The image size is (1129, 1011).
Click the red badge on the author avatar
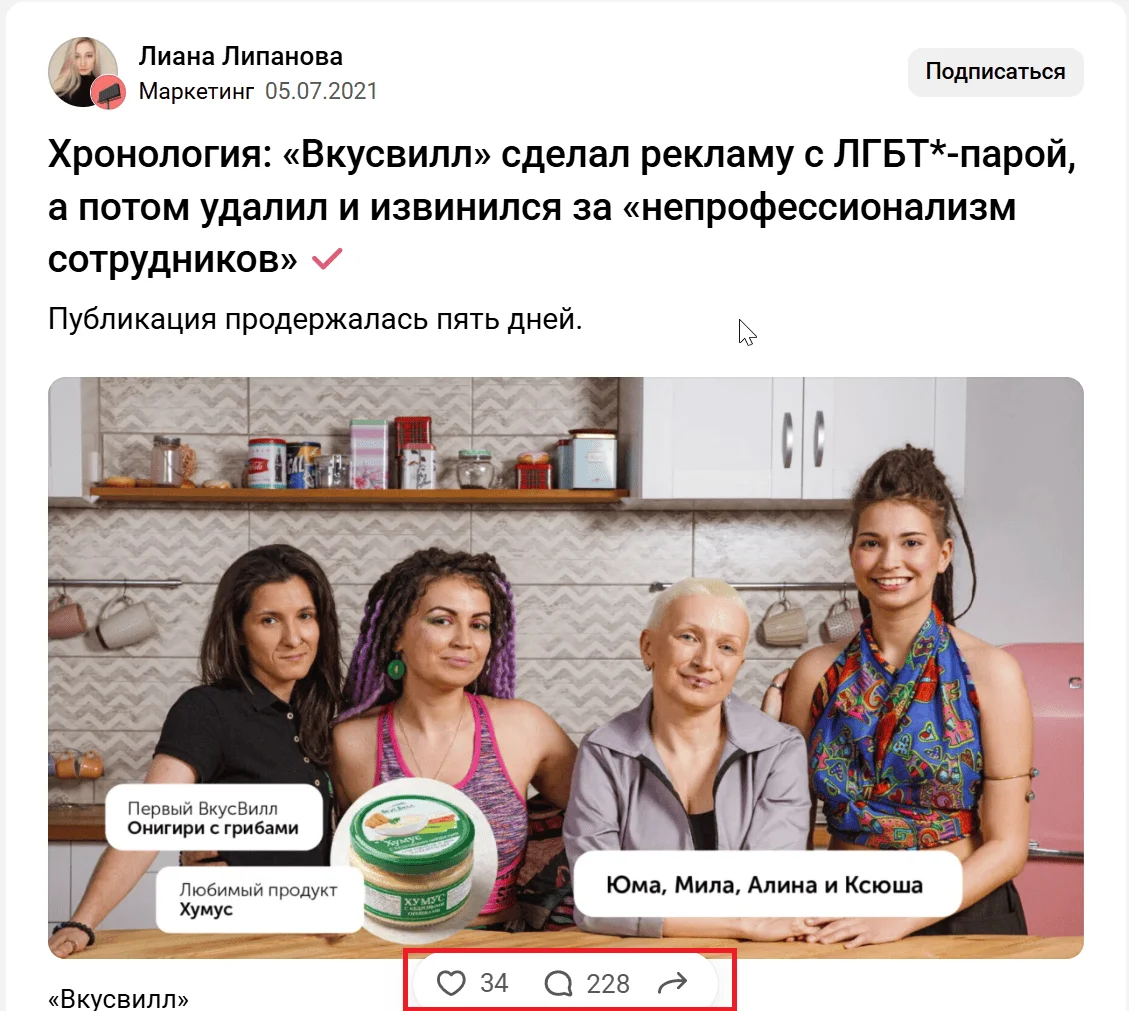(108, 92)
